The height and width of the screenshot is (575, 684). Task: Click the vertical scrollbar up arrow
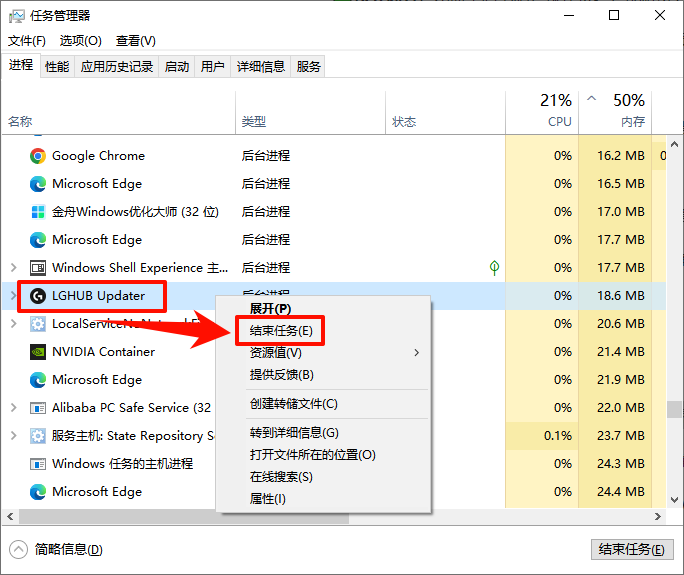click(674, 144)
